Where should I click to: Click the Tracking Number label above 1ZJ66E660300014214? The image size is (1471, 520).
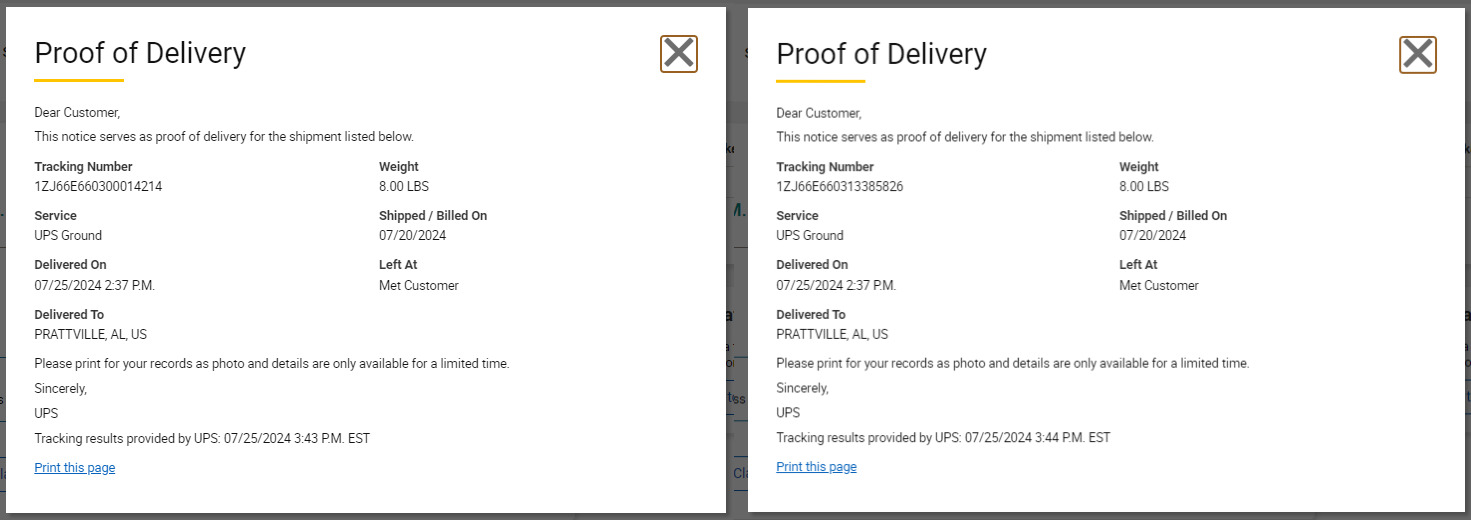(83, 167)
